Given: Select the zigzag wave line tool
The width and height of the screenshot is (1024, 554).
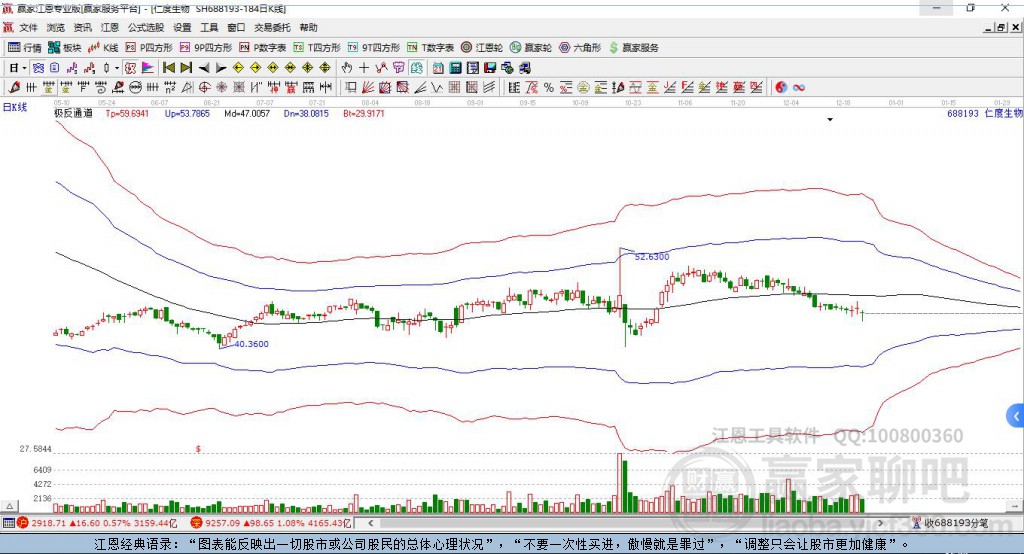Looking at the screenshot, I should [436, 88].
